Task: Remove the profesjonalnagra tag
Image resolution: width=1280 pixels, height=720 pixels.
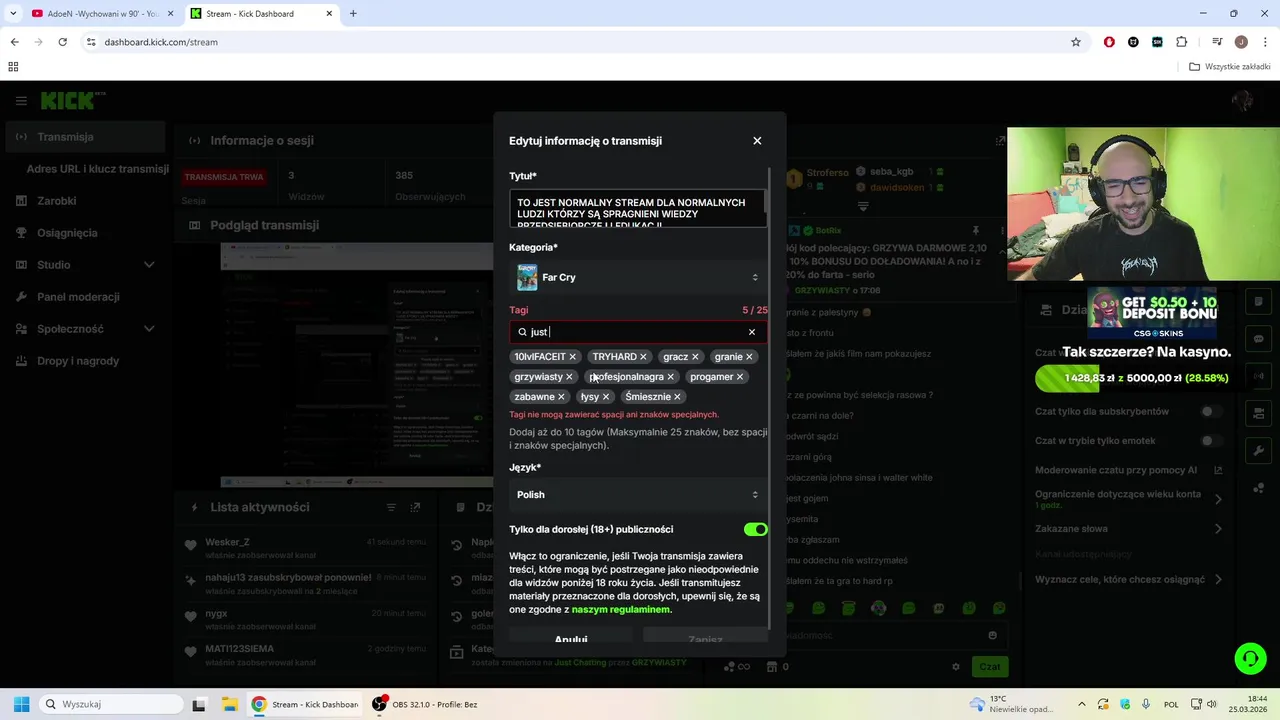Action: pyautogui.click(x=670, y=377)
